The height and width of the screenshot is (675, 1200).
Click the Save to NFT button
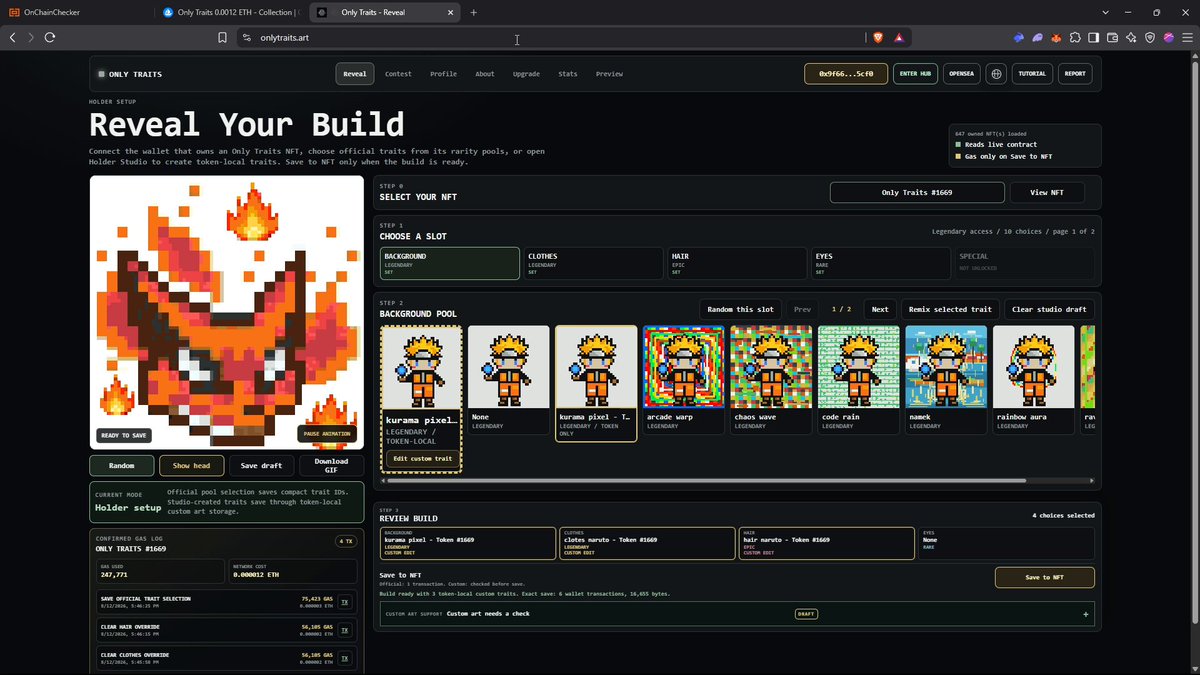point(1044,577)
